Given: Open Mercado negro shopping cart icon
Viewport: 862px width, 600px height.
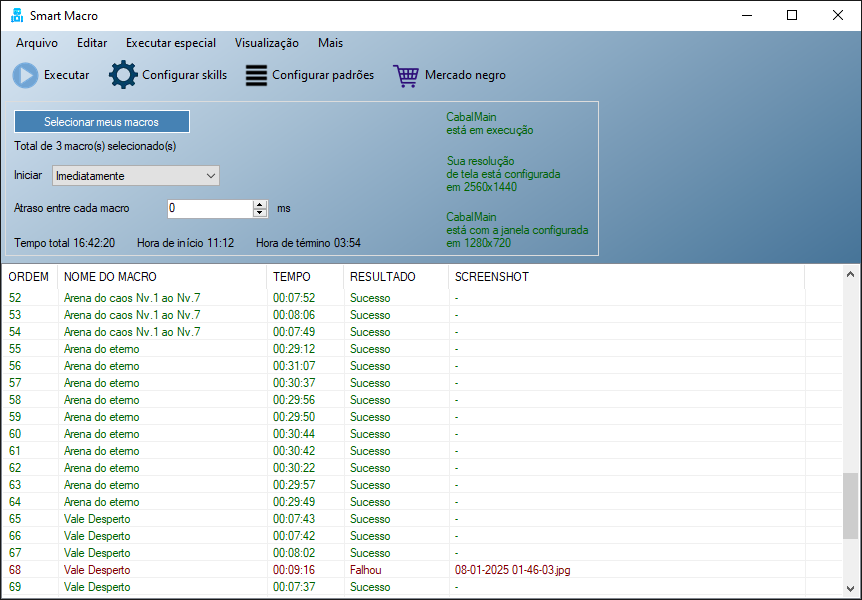Looking at the screenshot, I should coord(406,75).
